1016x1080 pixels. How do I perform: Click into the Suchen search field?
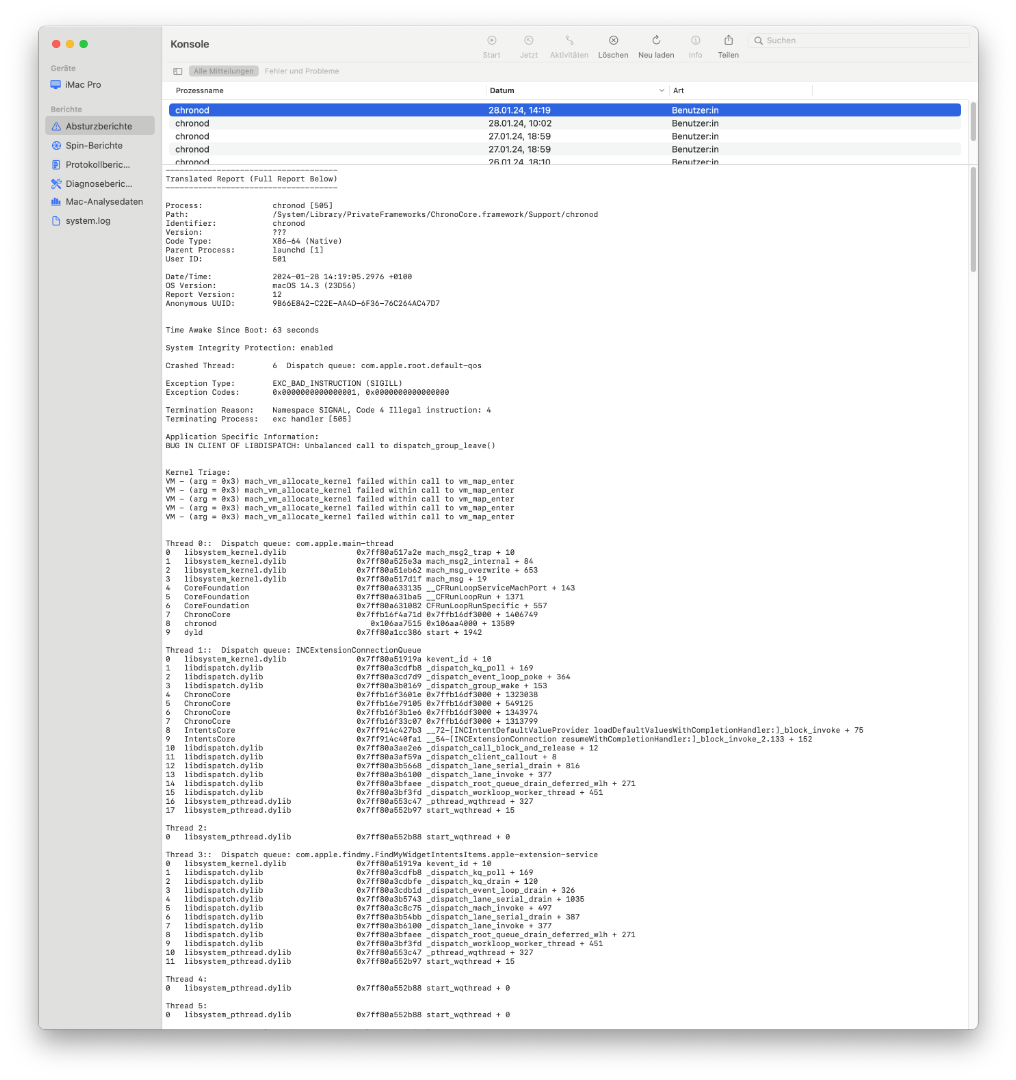tap(858, 41)
